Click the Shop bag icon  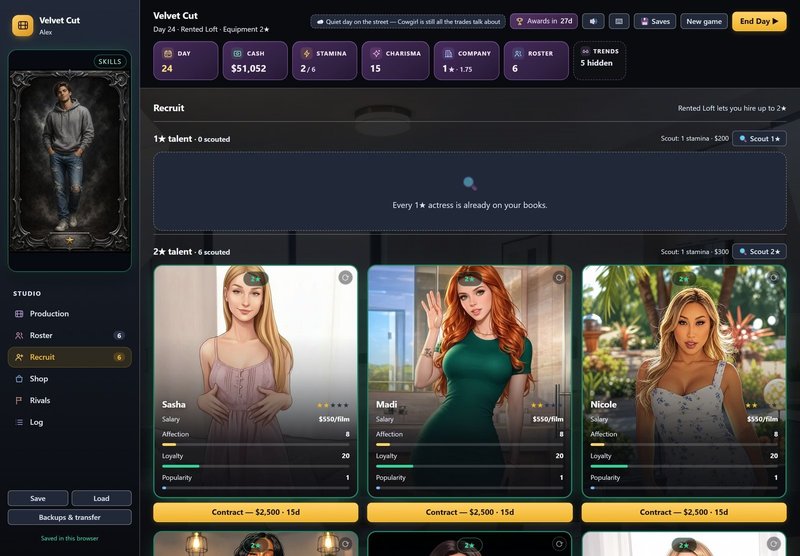(19, 378)
